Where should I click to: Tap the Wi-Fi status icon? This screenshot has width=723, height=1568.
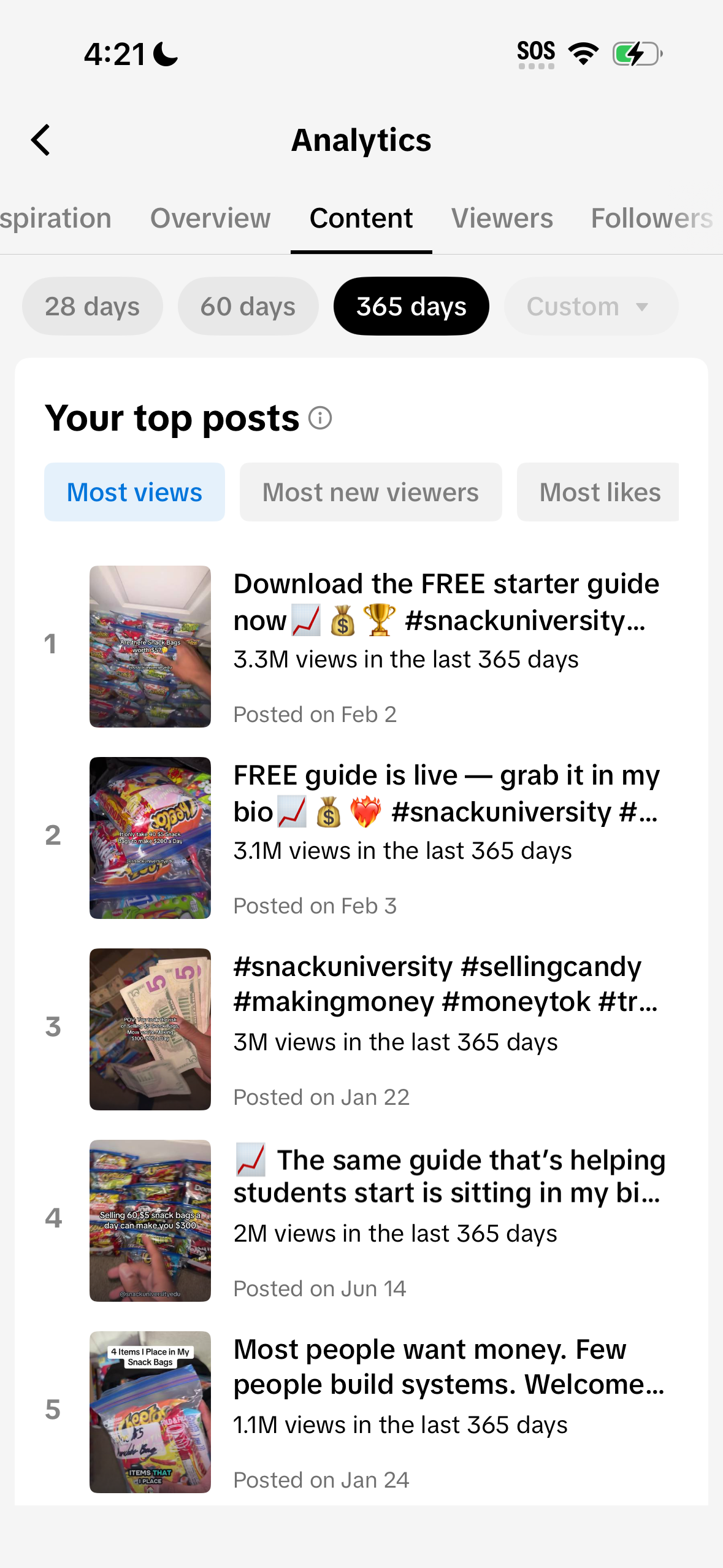(x=584, y=54)
